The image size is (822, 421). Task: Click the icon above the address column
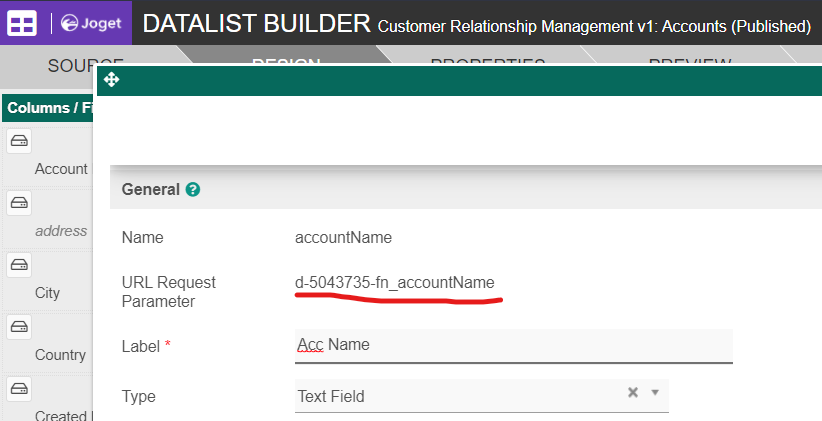point(19,203)
